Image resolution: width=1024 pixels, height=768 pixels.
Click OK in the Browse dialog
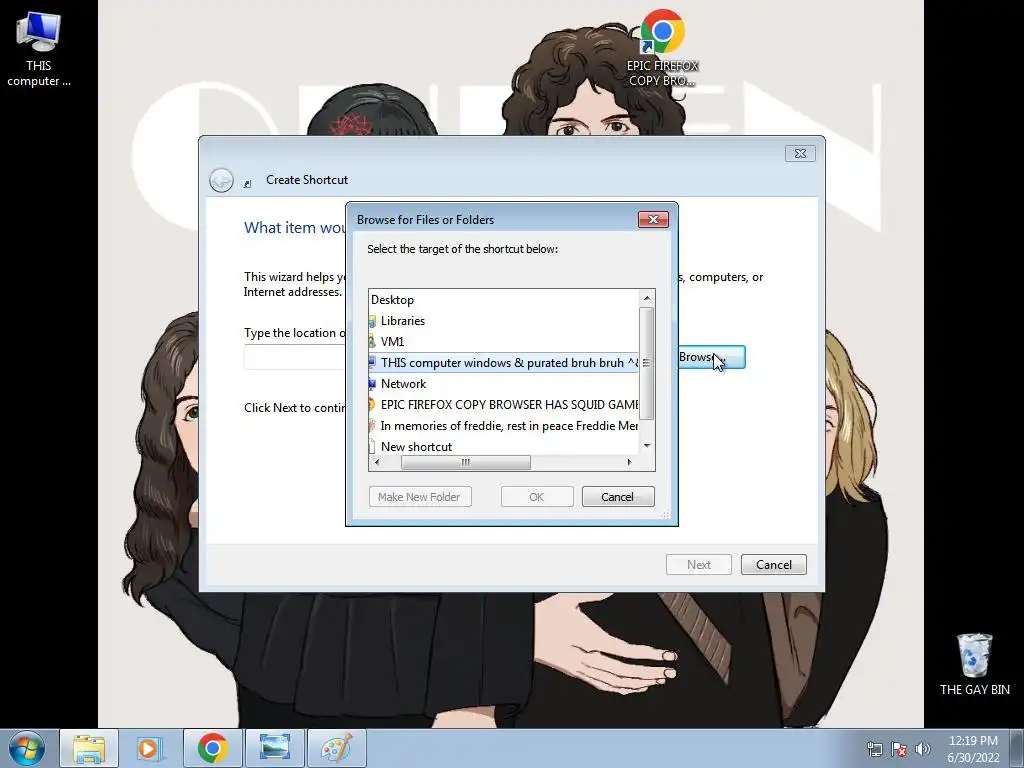click(x=537, y=496)
